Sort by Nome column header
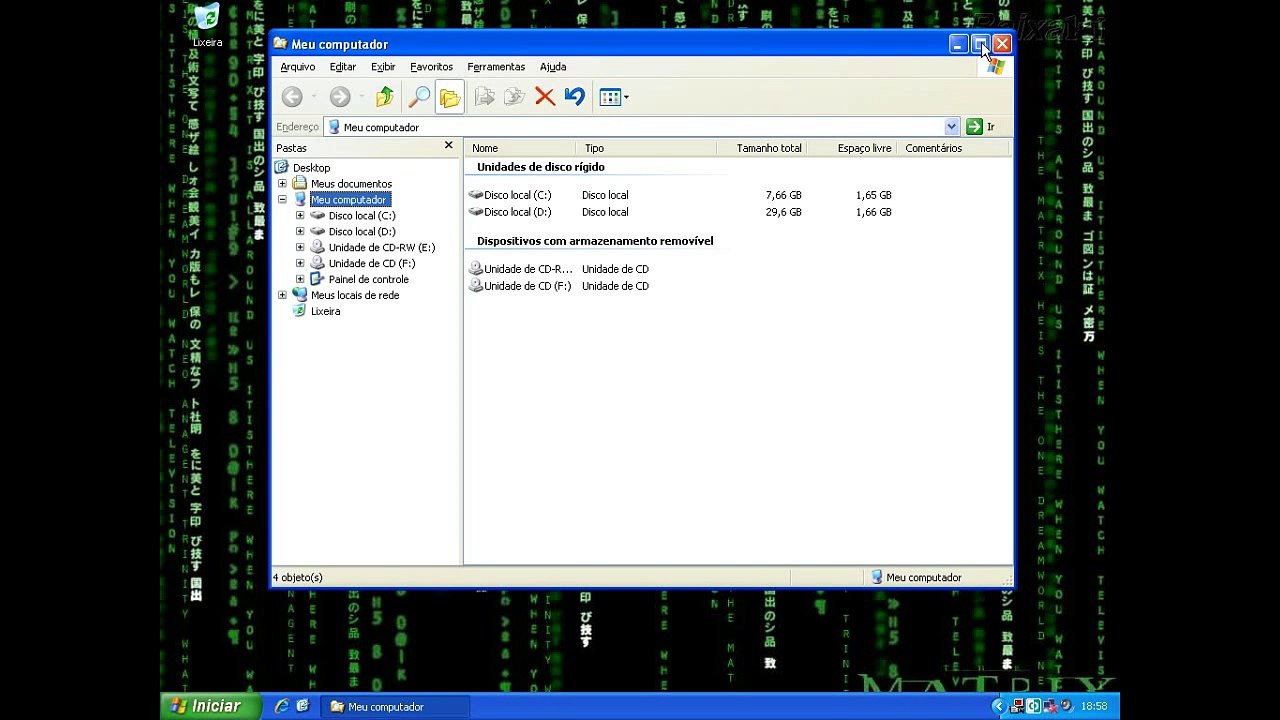The image size is (1280, 720). pos(520,148)
